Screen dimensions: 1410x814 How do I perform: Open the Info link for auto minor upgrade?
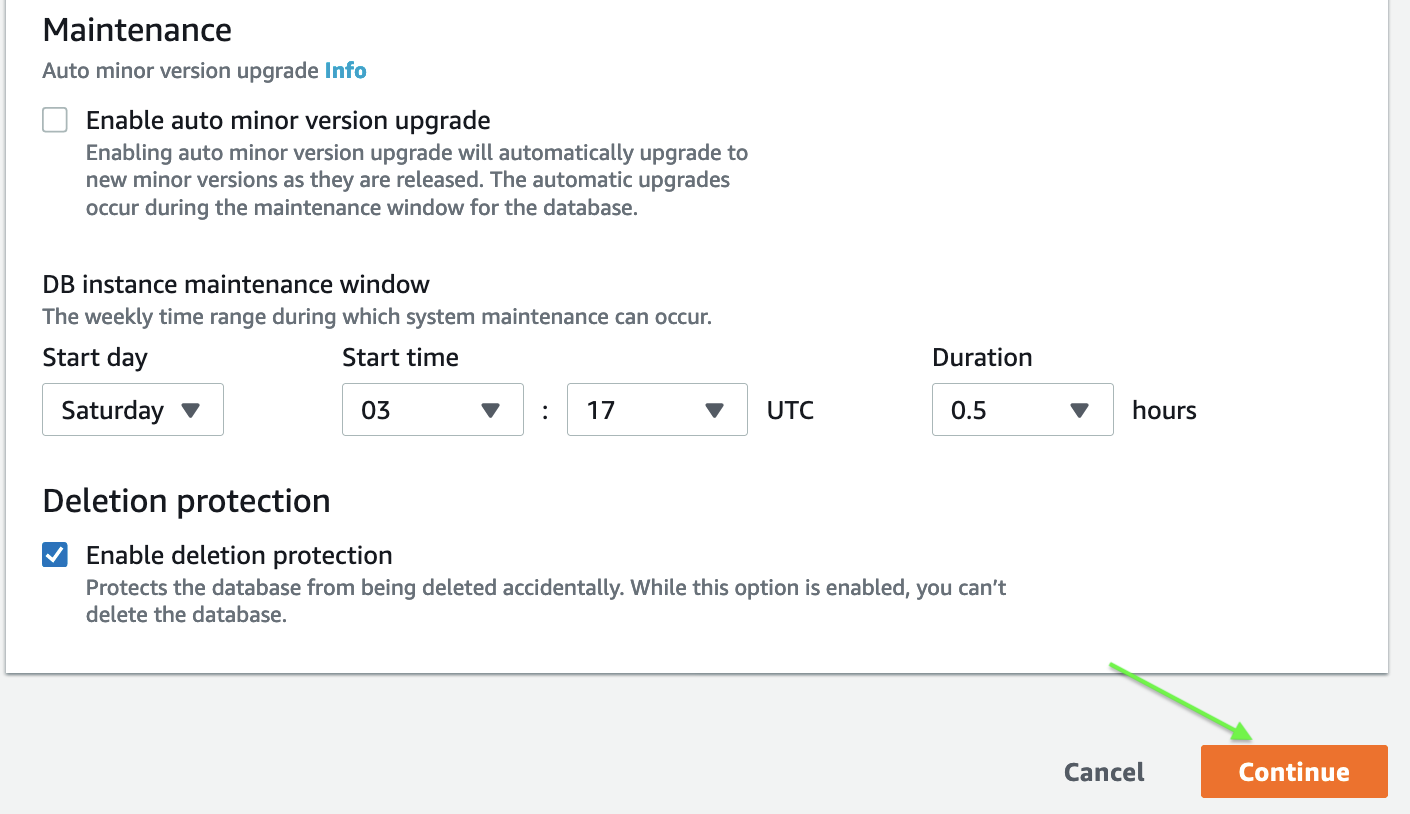point(345,71)
